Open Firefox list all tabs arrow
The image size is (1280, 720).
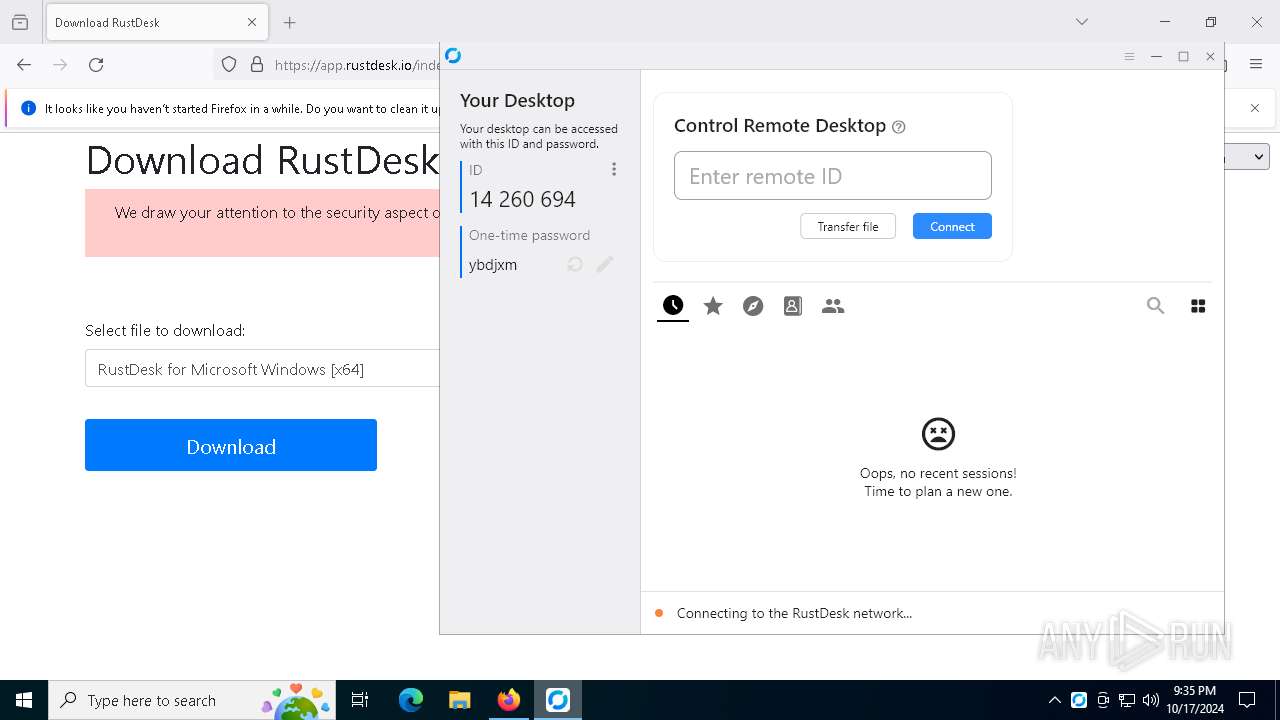pyautogui.click(x=1081, y=22)
